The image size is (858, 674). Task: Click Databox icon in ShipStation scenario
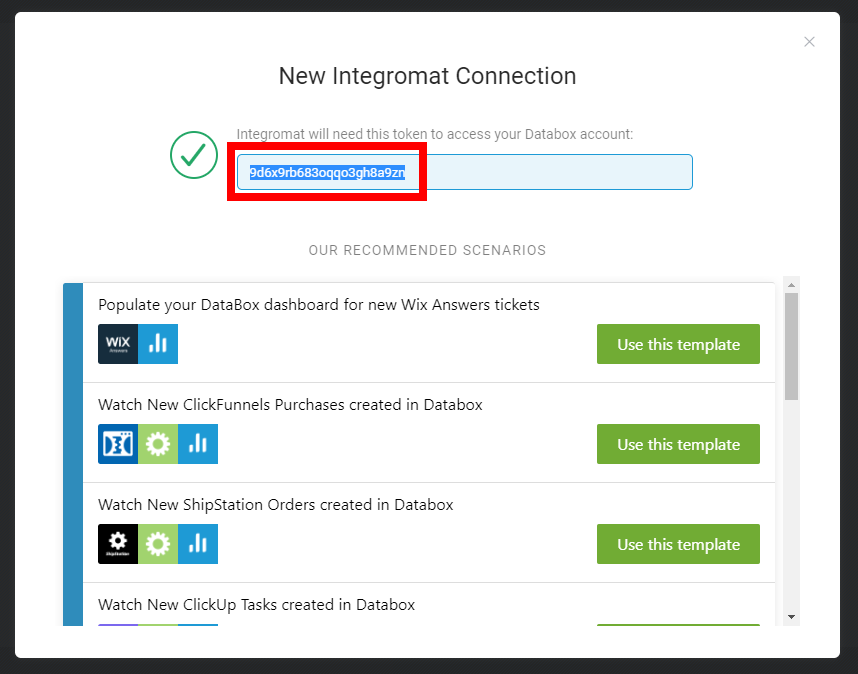coord(198,544)
